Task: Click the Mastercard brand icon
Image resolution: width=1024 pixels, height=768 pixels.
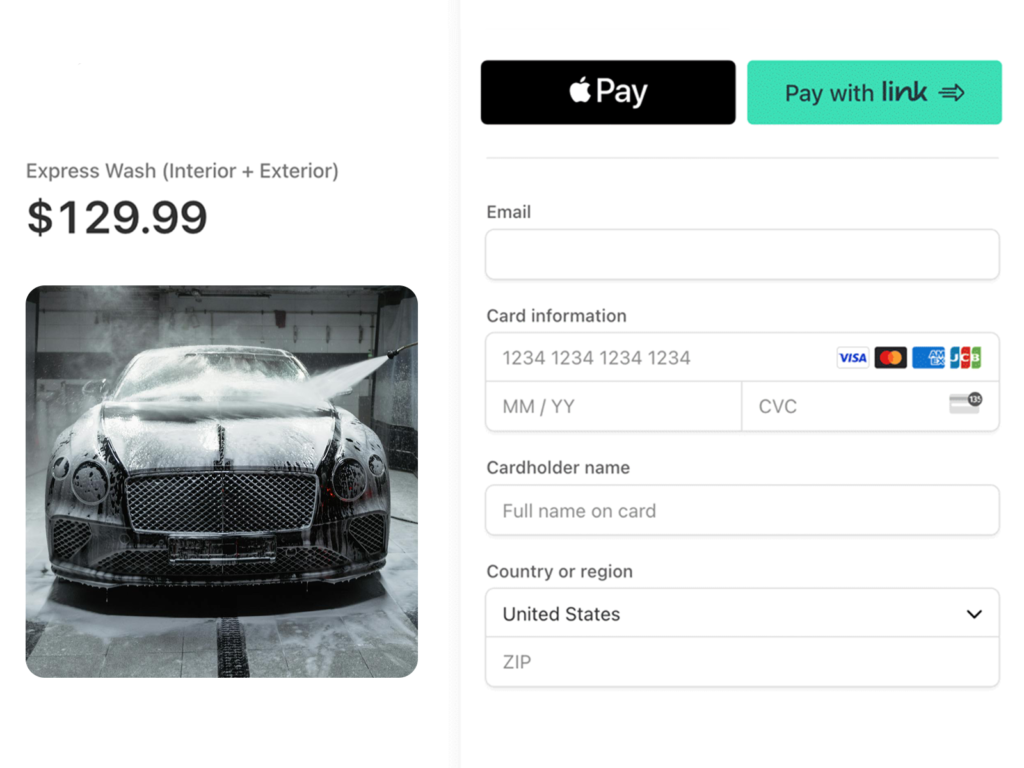Action: (x=890, y=357)
